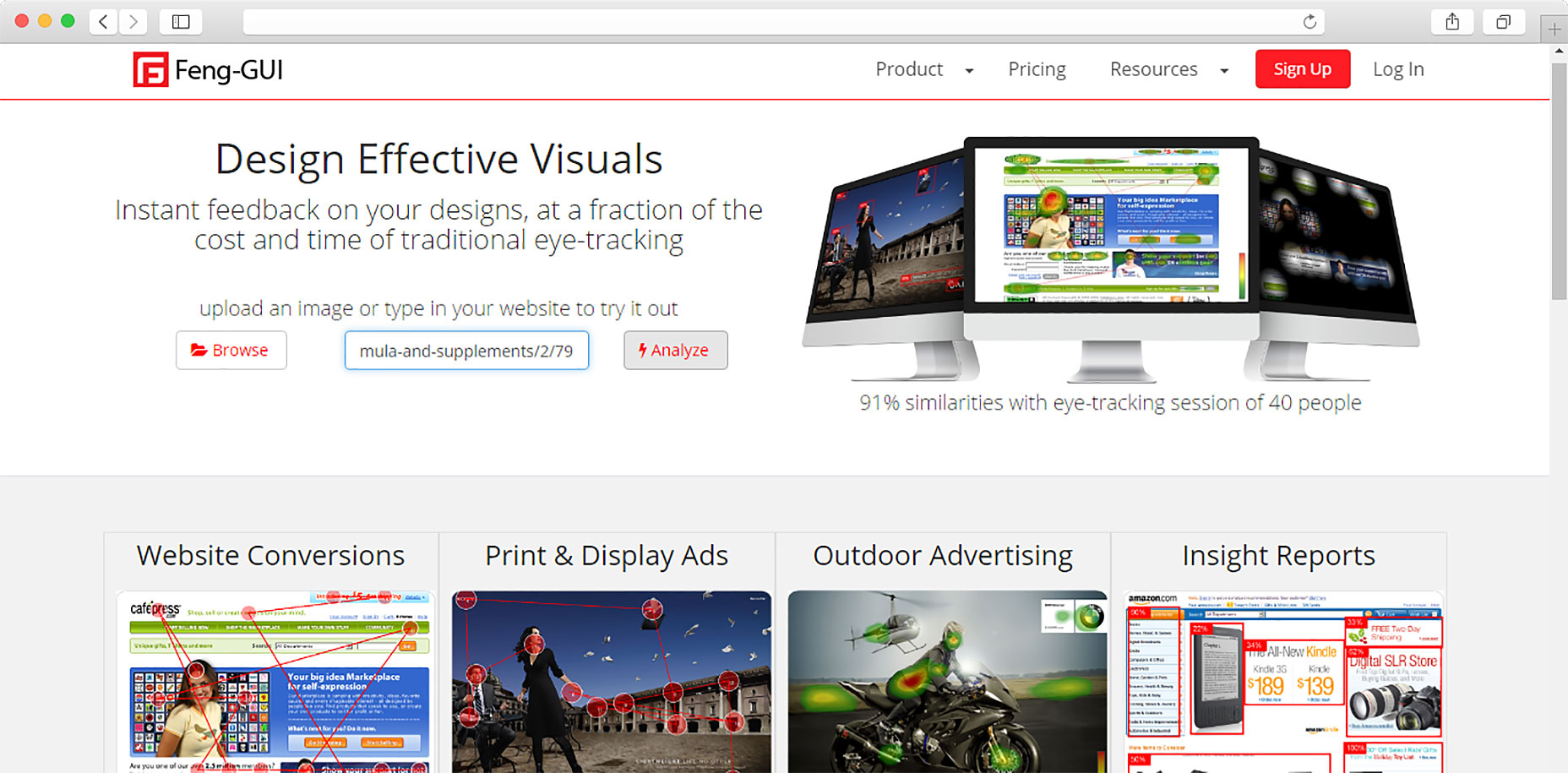Open the Pricing page
The height and width of the screenshot is (773, 1568).
coord(1037,69)
